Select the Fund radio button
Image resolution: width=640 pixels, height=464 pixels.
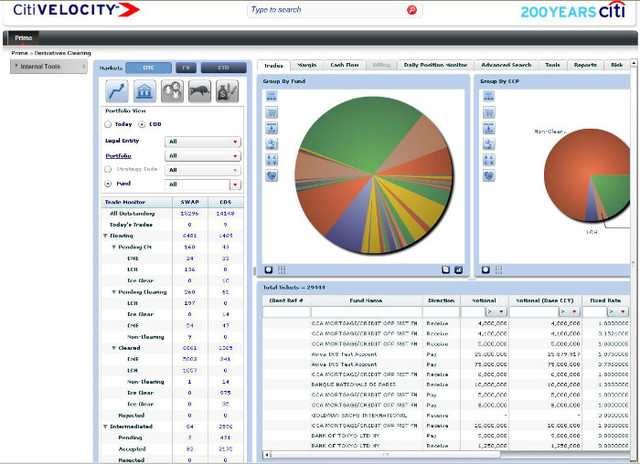tap(108, 184)
